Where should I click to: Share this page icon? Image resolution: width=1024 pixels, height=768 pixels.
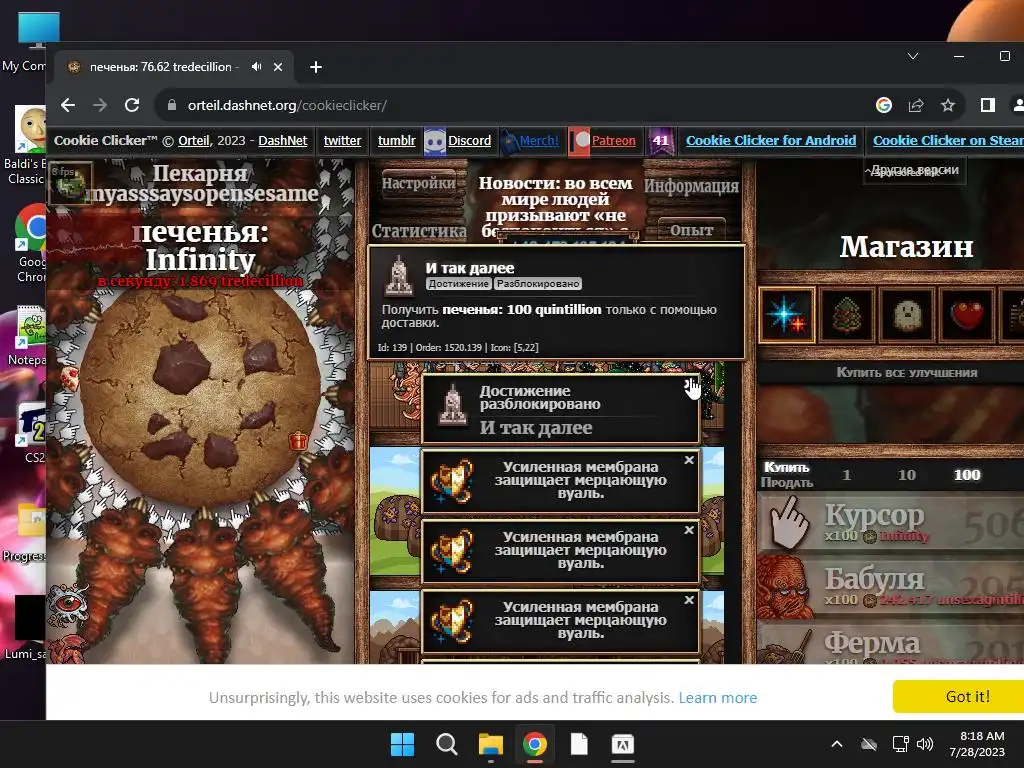(916, 105)
